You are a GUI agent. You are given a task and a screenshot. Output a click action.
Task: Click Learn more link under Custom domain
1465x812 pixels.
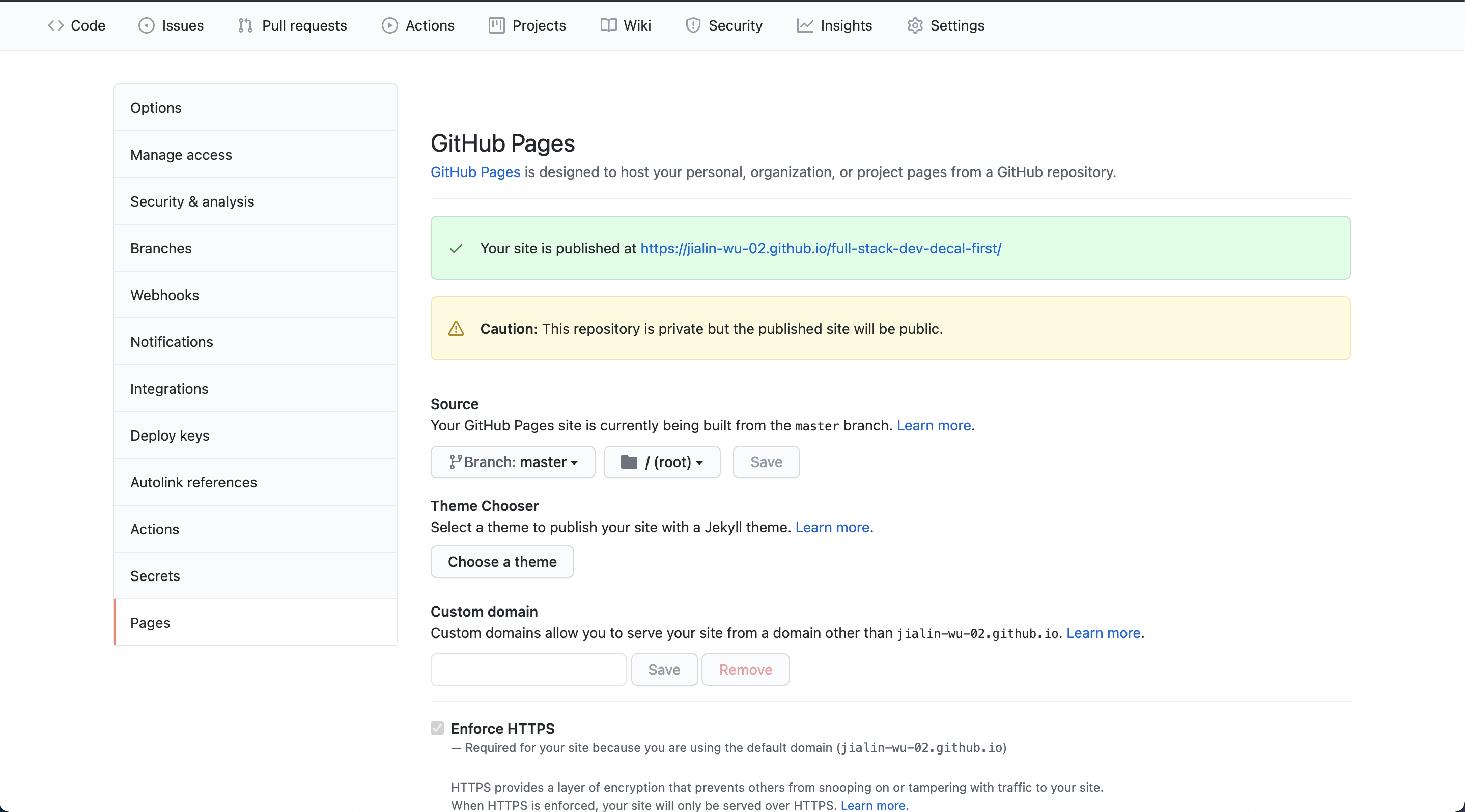pyautogui.click(x=1103, y=633)
